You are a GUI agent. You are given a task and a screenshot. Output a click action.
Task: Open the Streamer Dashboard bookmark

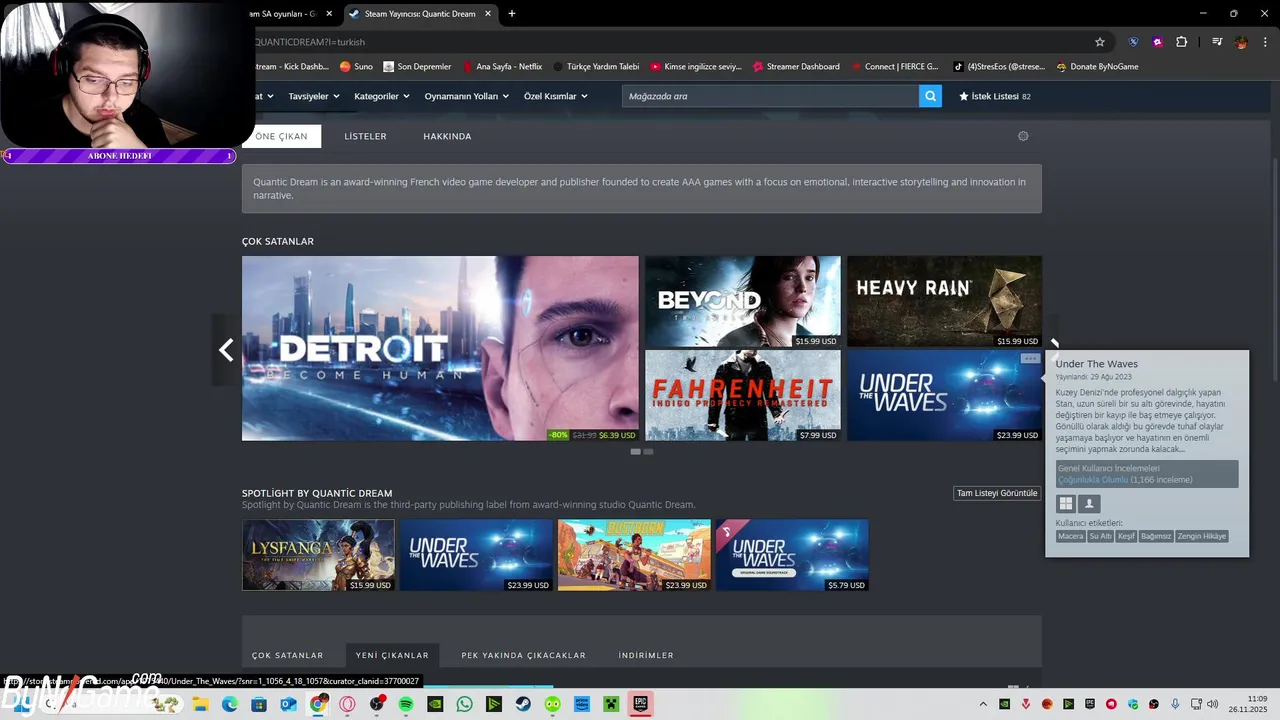click(x=796, y=67)
